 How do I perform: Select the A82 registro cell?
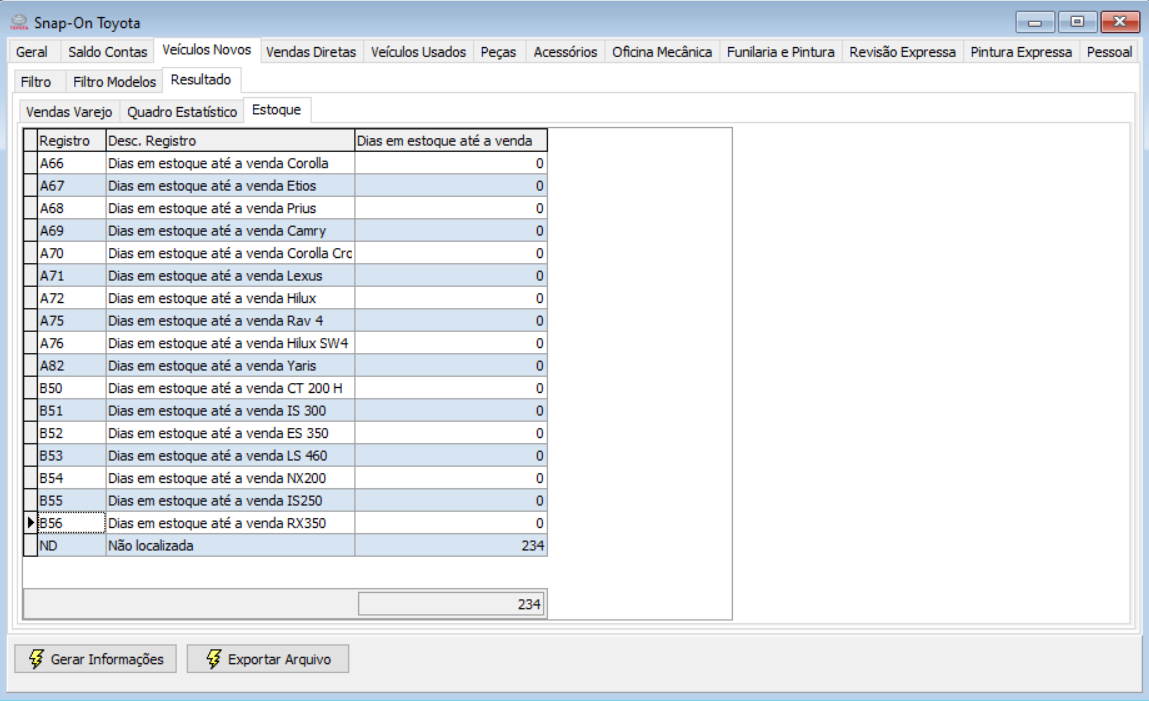[x=71, y=366]
